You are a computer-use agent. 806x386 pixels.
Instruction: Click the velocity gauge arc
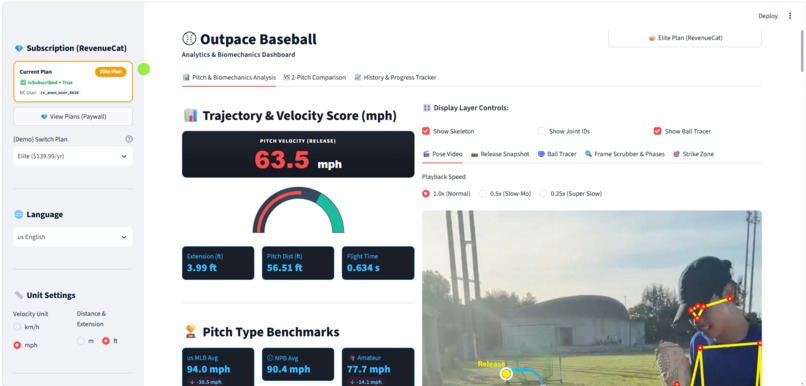pos(298,210)
